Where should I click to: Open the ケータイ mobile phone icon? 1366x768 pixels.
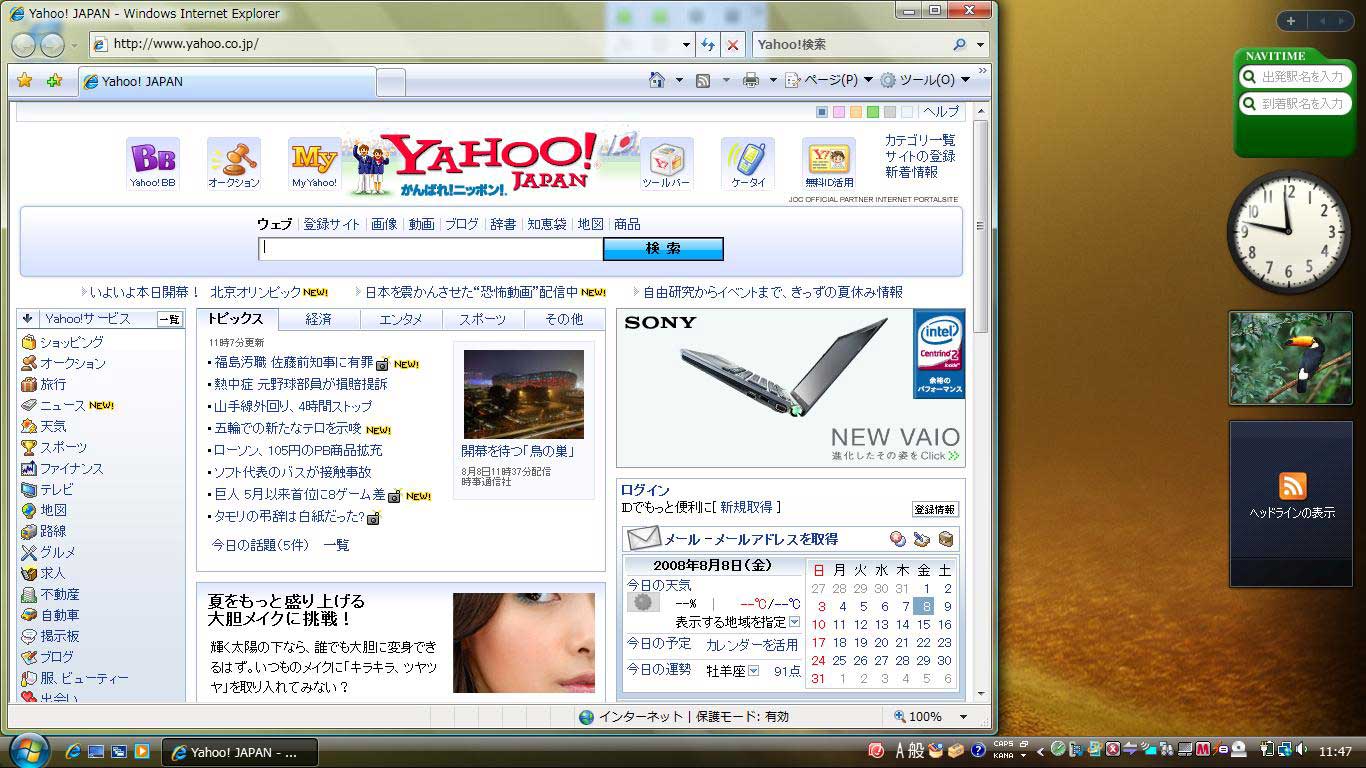tap(748, 163)
